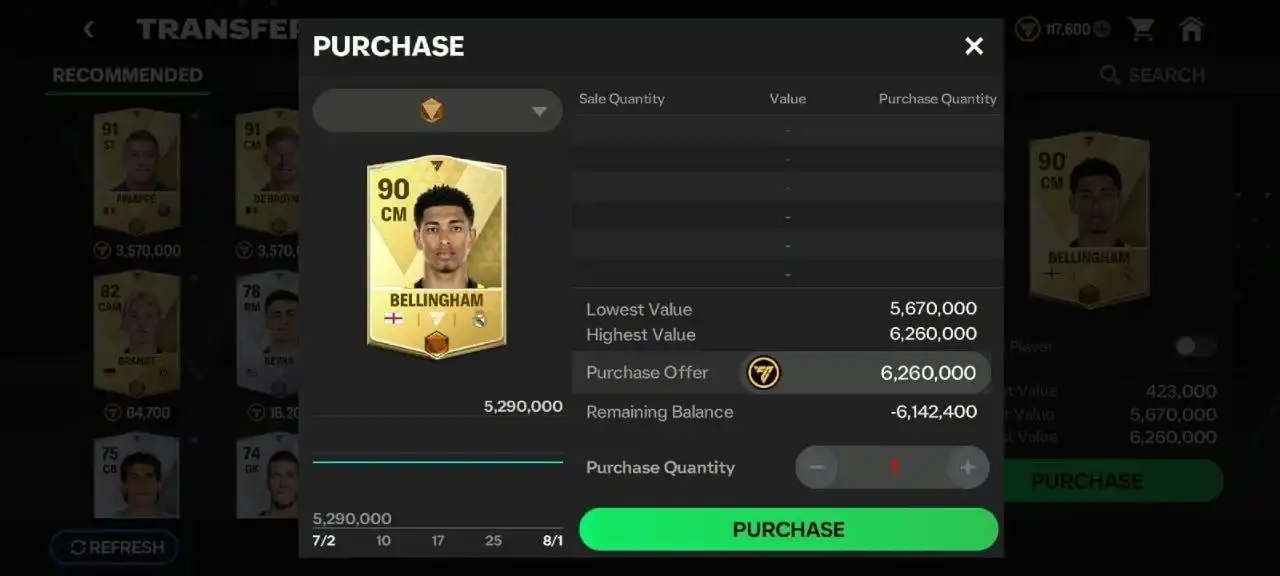Switch to the Recommended tab
The height and width of the screenshot is (576, 1280).
(x=127, y=75)
